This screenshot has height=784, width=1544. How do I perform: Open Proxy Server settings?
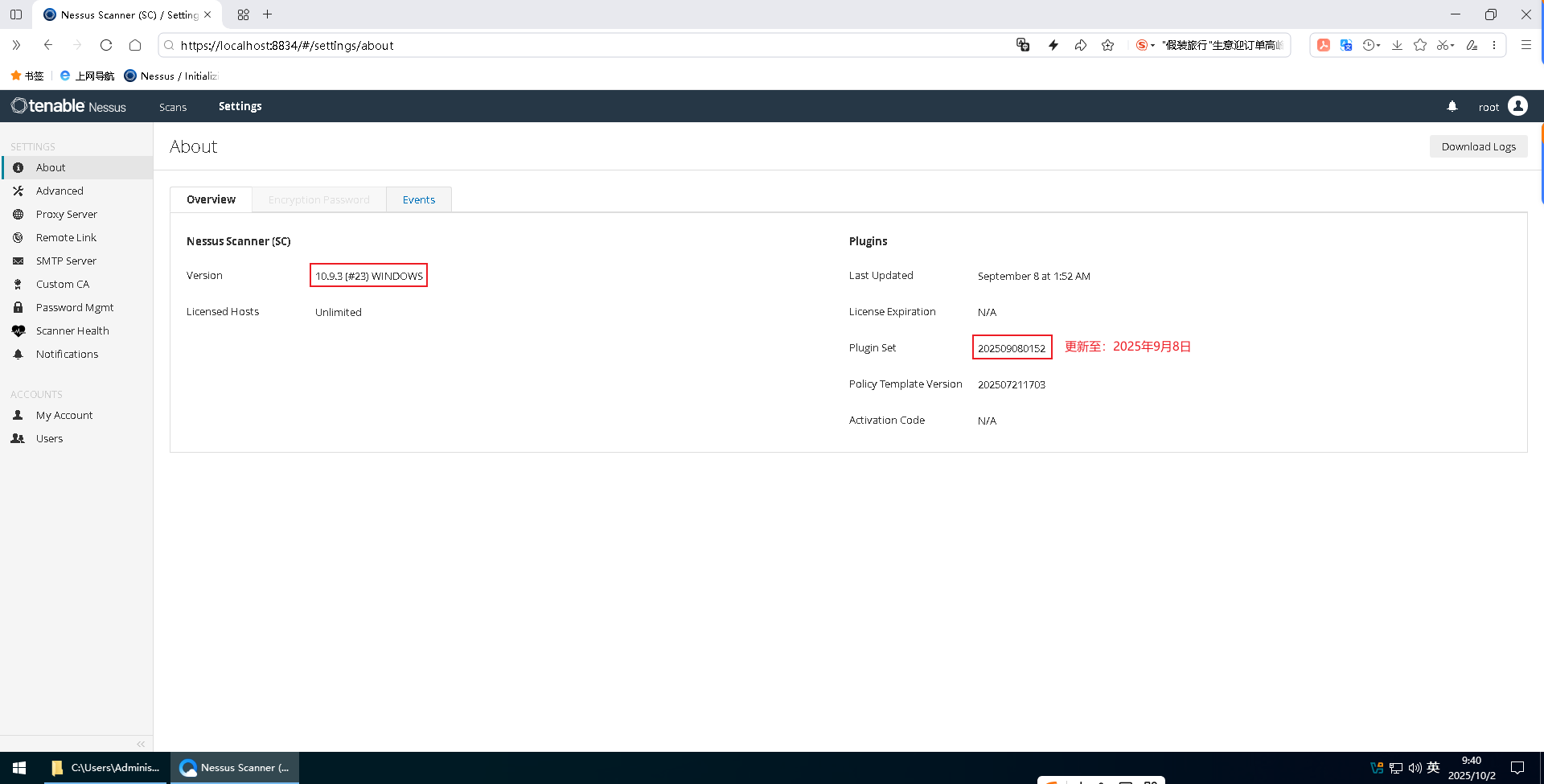66,214
